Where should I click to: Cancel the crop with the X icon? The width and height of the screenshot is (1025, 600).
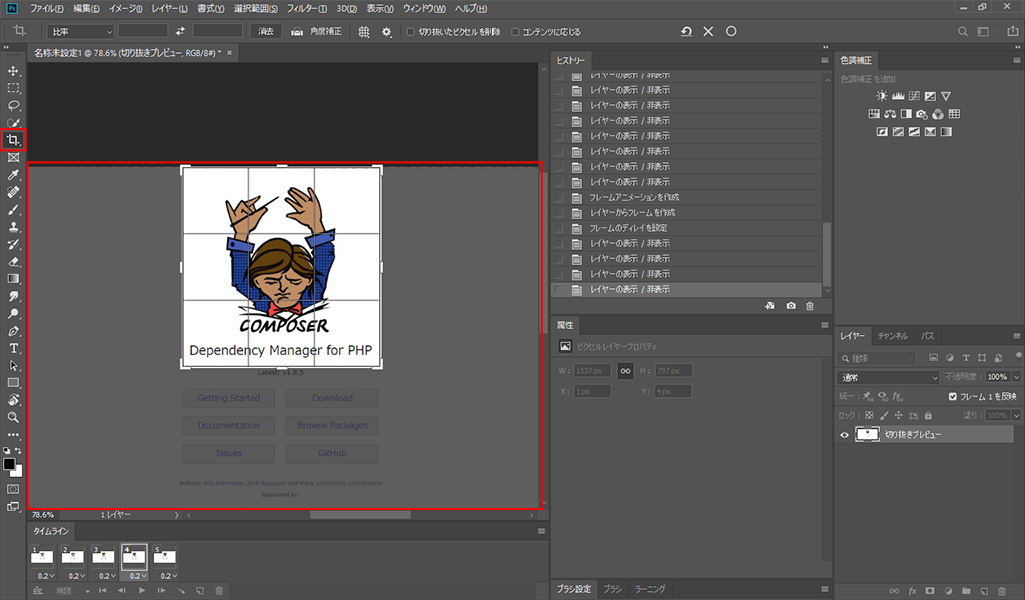(708, 31)
